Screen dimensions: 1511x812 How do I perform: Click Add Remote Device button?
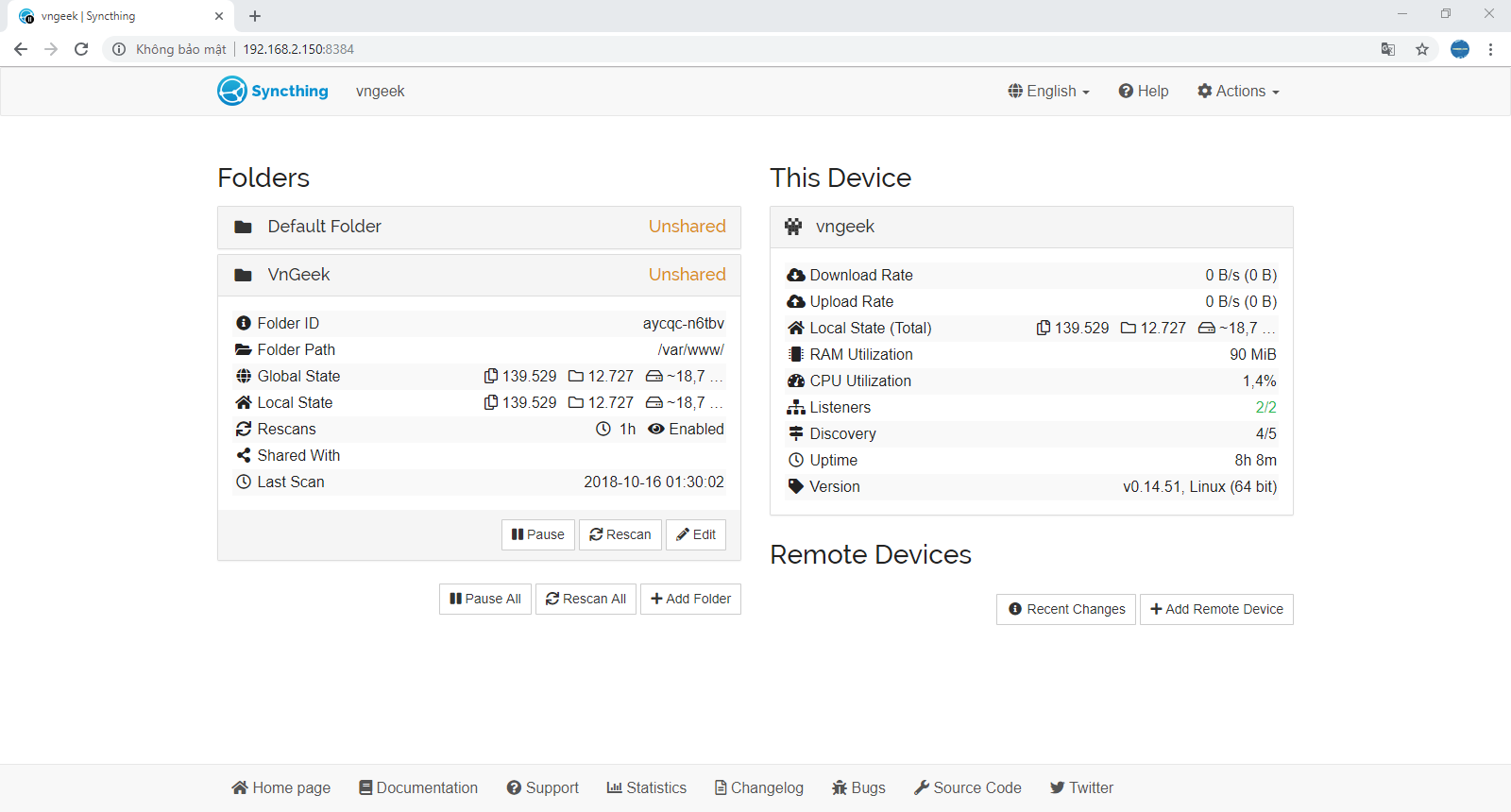[x=1216, y=609]
